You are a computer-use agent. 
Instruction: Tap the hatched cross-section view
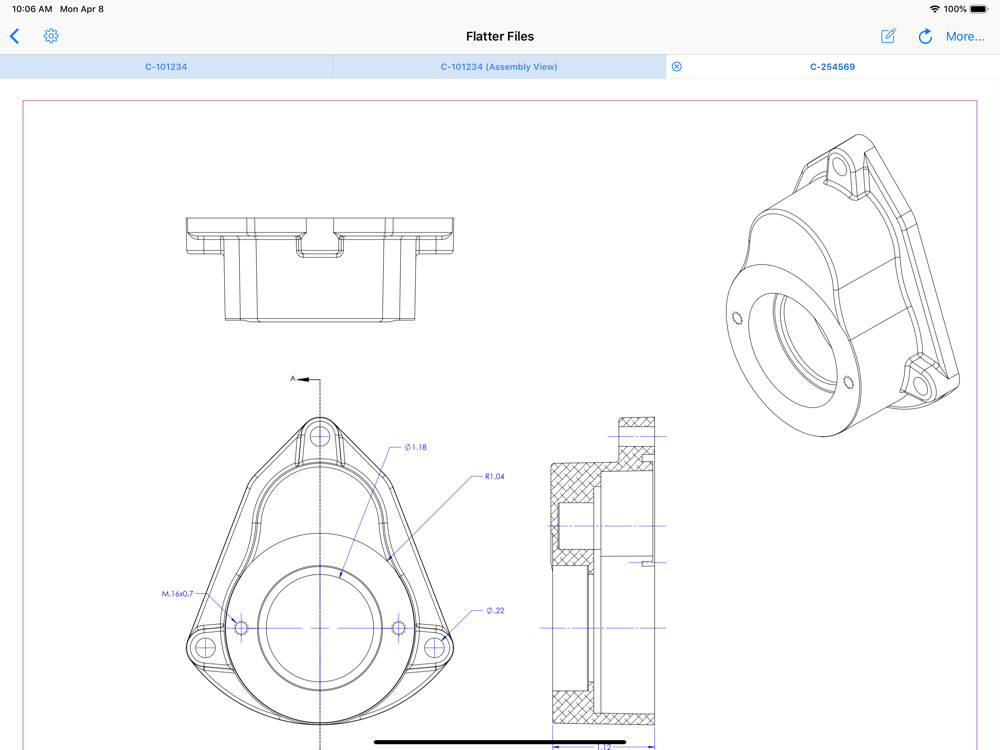click(603, 571)
